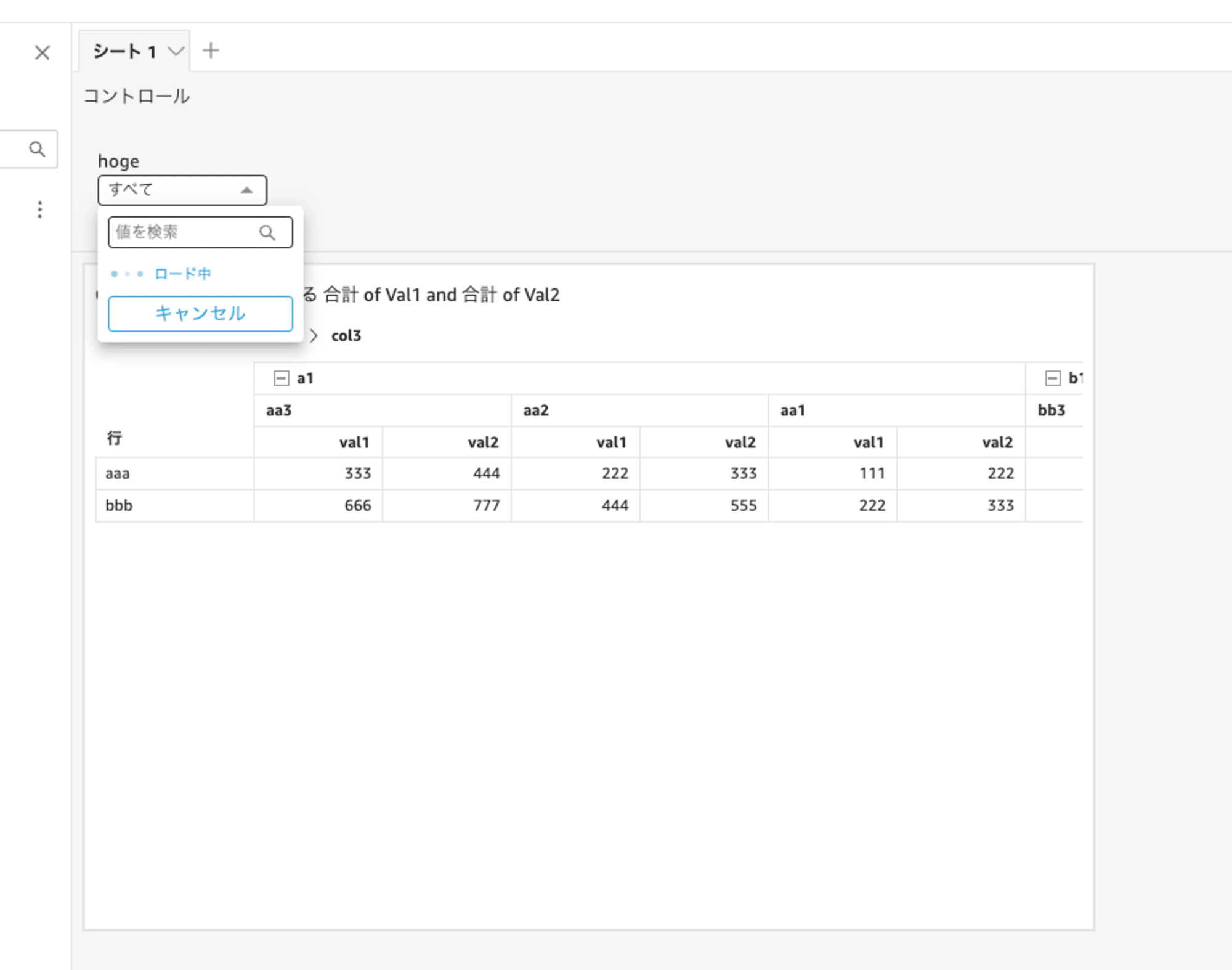Collapse the b1 column group
The height and width of the screenshot is (970, 1232).
pos(1053,378)
